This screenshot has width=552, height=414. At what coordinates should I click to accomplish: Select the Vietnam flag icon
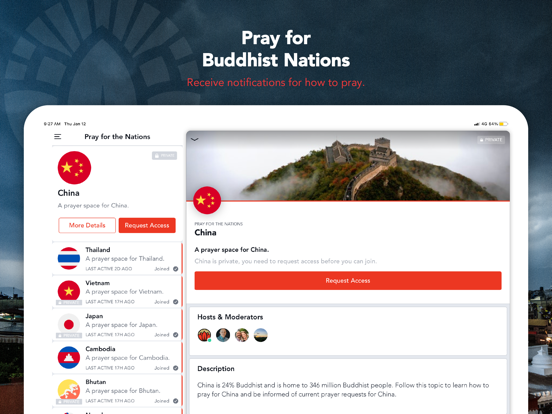coord(69,291)
